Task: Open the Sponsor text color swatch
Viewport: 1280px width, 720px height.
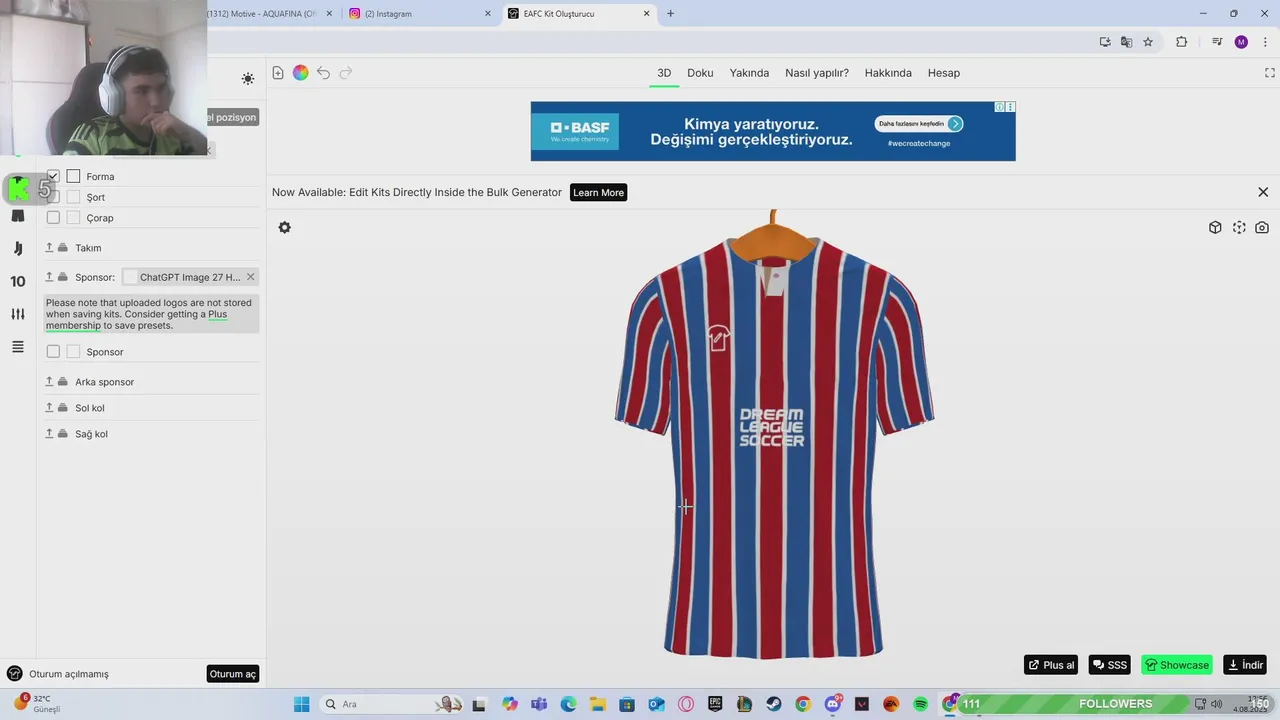Action: (73, 352)
